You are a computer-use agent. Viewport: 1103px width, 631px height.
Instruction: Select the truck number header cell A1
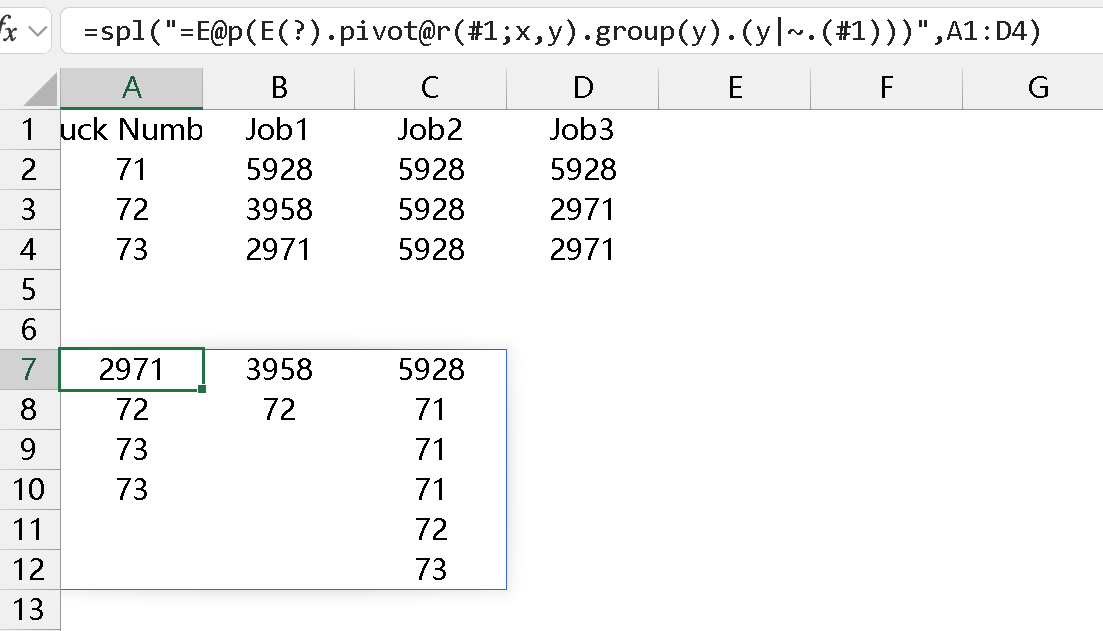pos(131,129)
